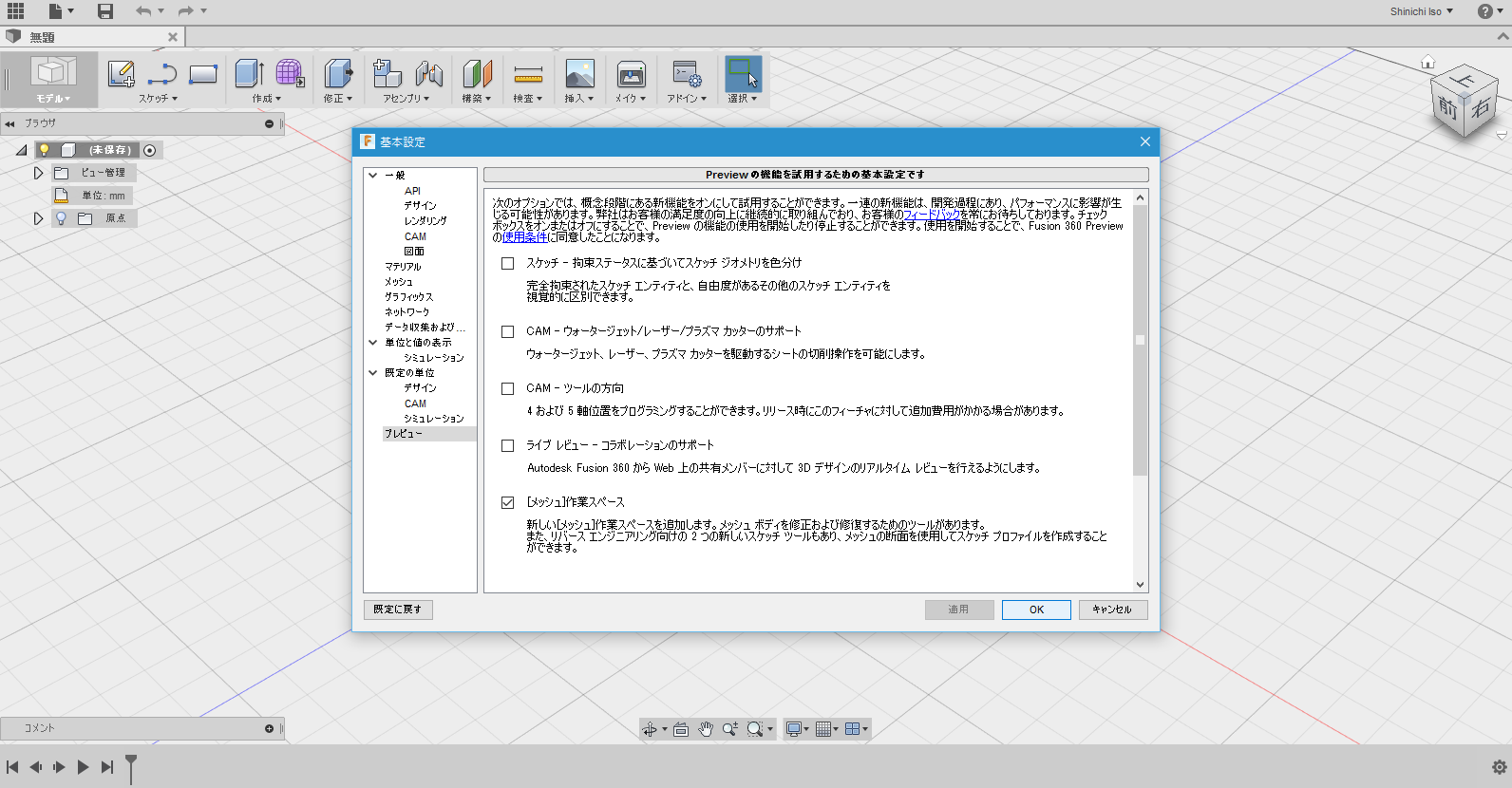Click the scrollbar down arrow in the dialog

point(1140,585)
